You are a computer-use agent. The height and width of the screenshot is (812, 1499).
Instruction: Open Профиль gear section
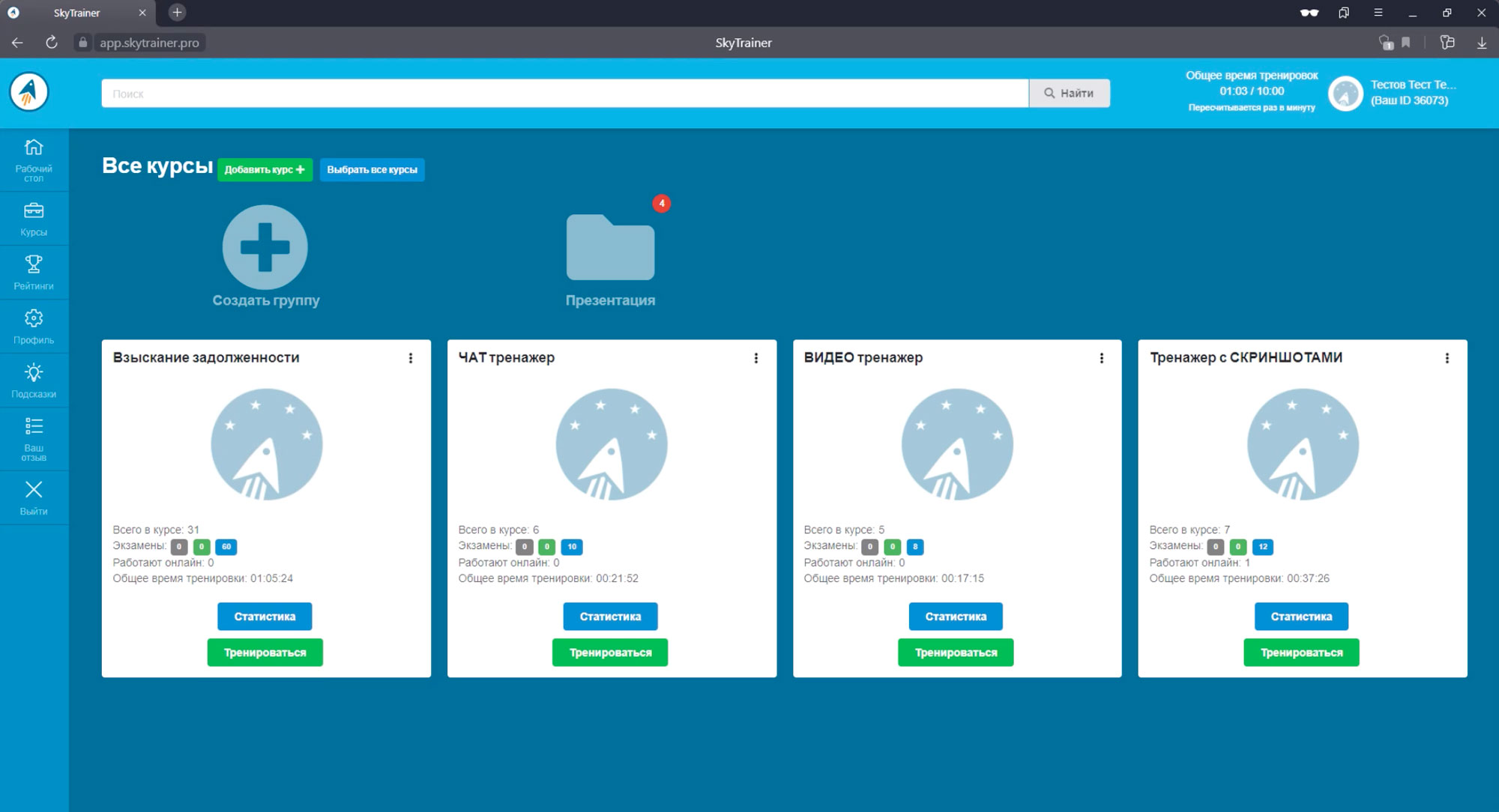pyautogui.click(x=34, y=326)
